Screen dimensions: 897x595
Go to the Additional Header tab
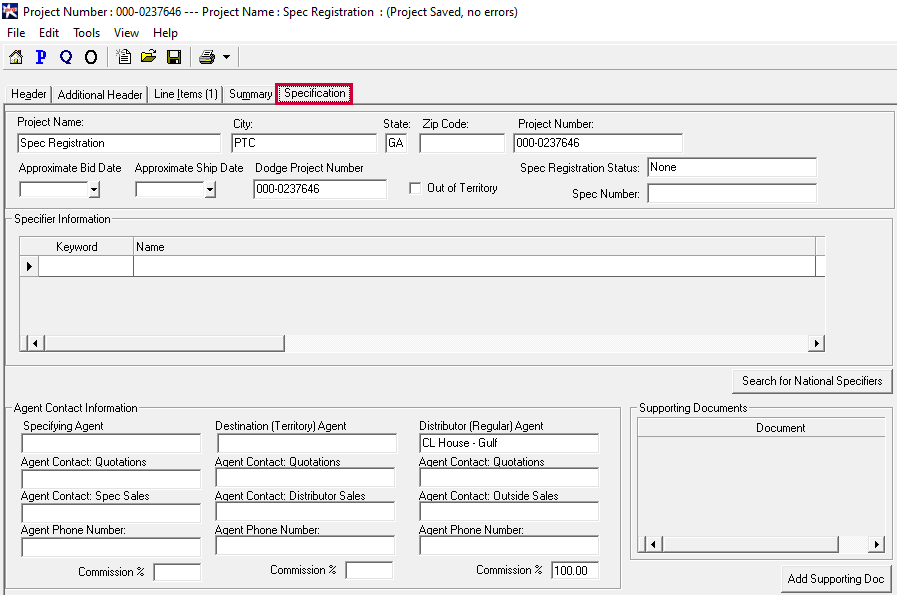click(x=100, y=95)
